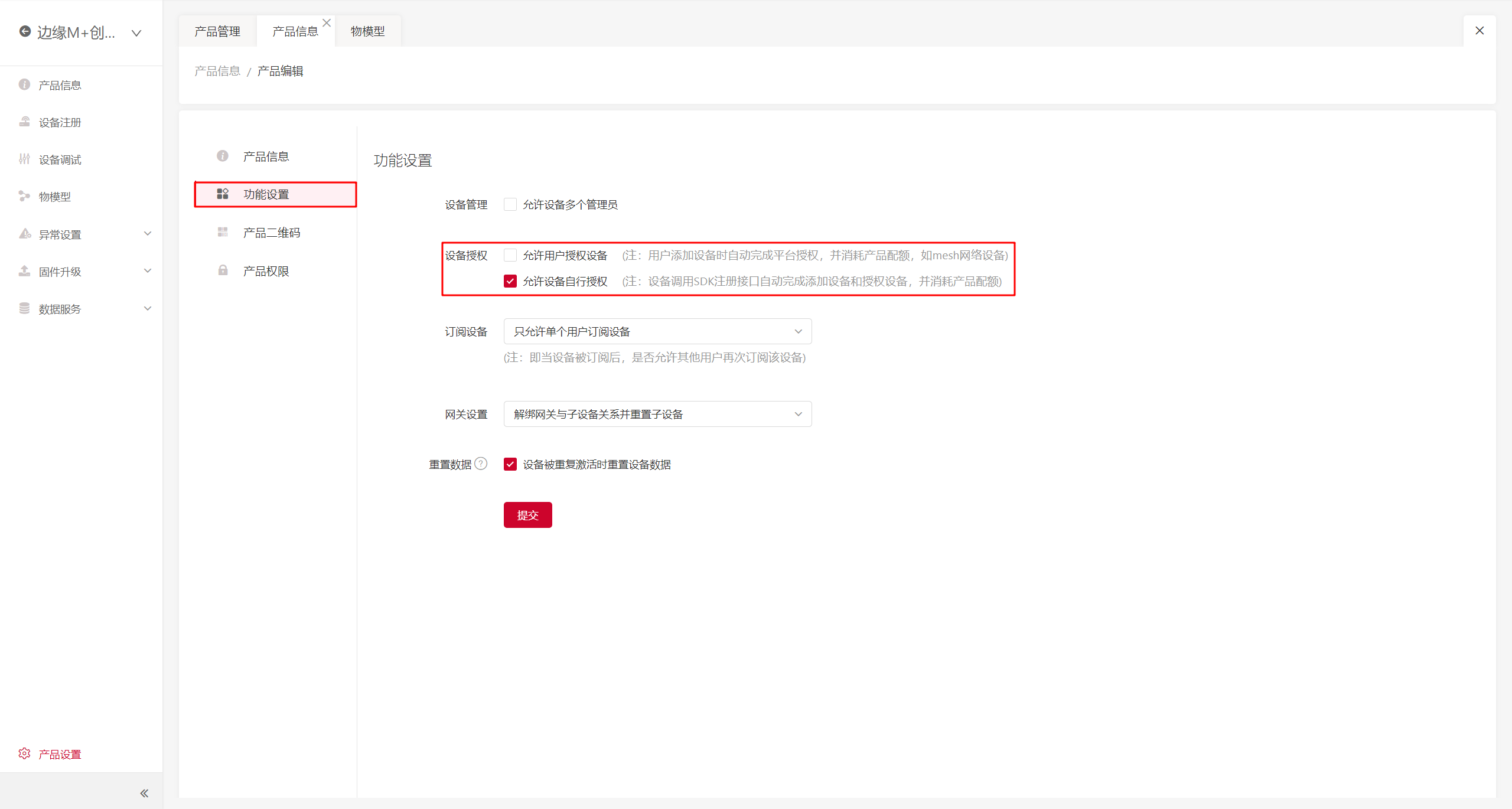Screen dimensions: 1512x809
Task: Switch to the 物模型 tab
Action: point(367,31)
